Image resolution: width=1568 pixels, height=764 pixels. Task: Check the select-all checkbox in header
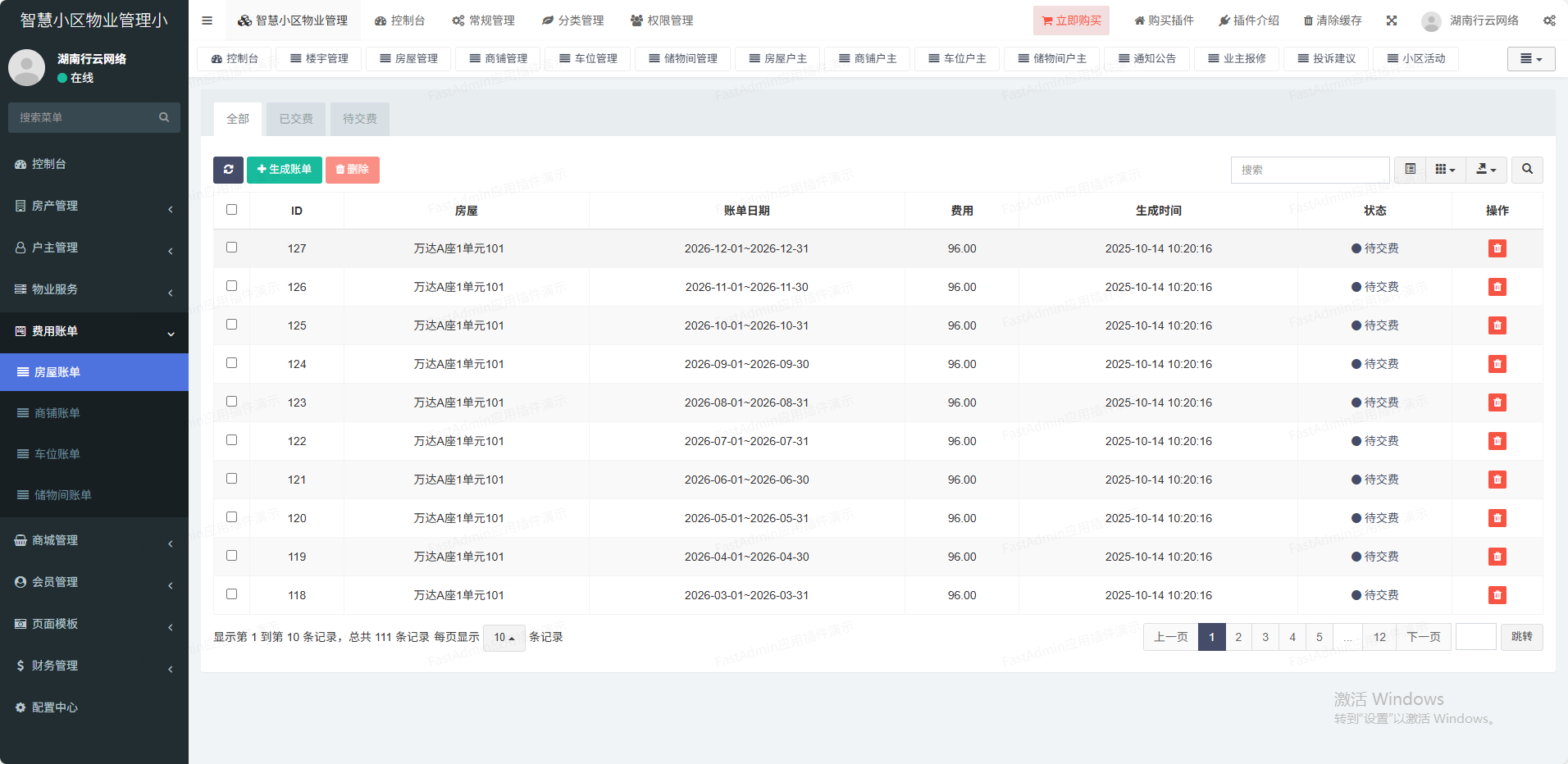[x=231, y=210]
